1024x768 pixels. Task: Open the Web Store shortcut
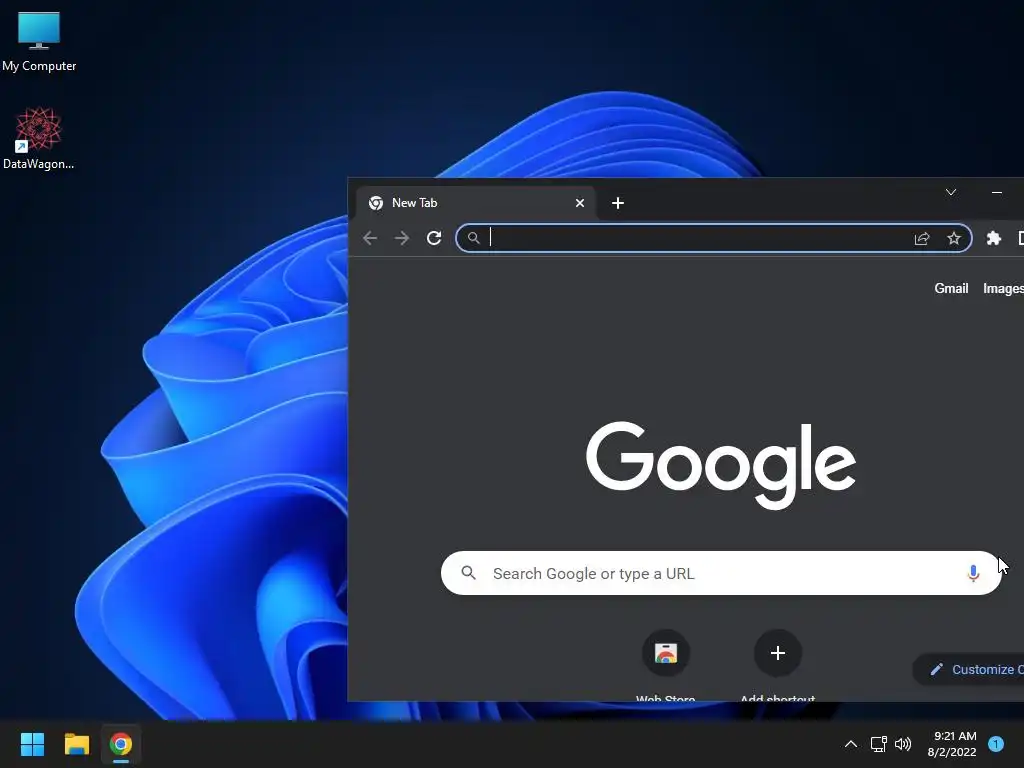click(665, 665)
